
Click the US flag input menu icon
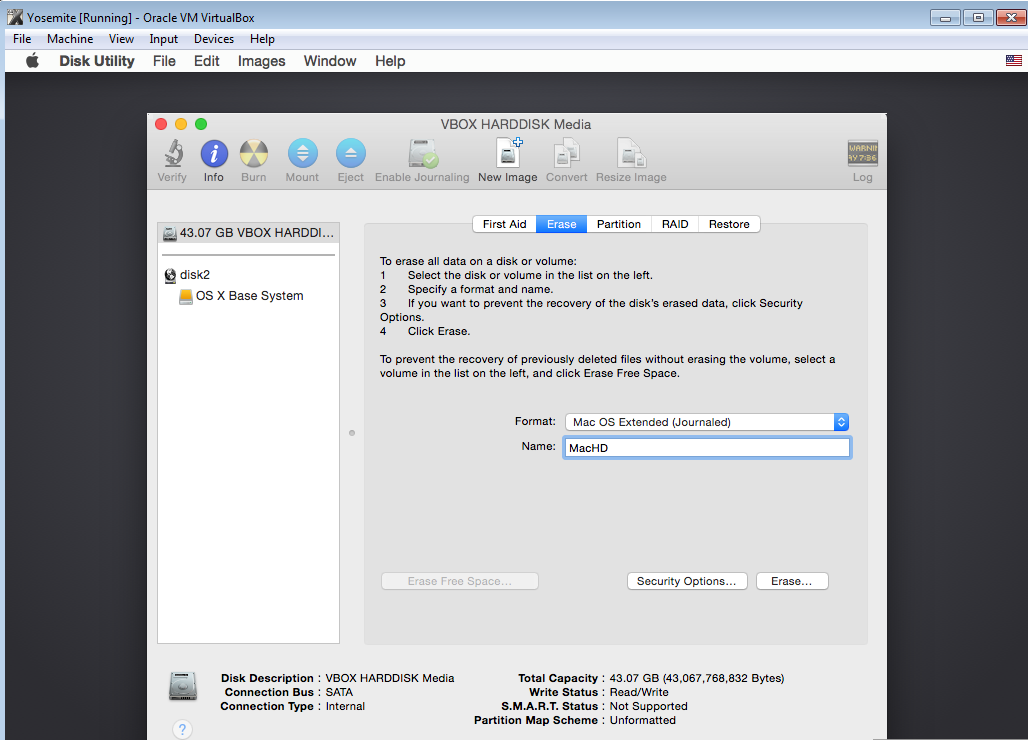tap(1014, 60)
